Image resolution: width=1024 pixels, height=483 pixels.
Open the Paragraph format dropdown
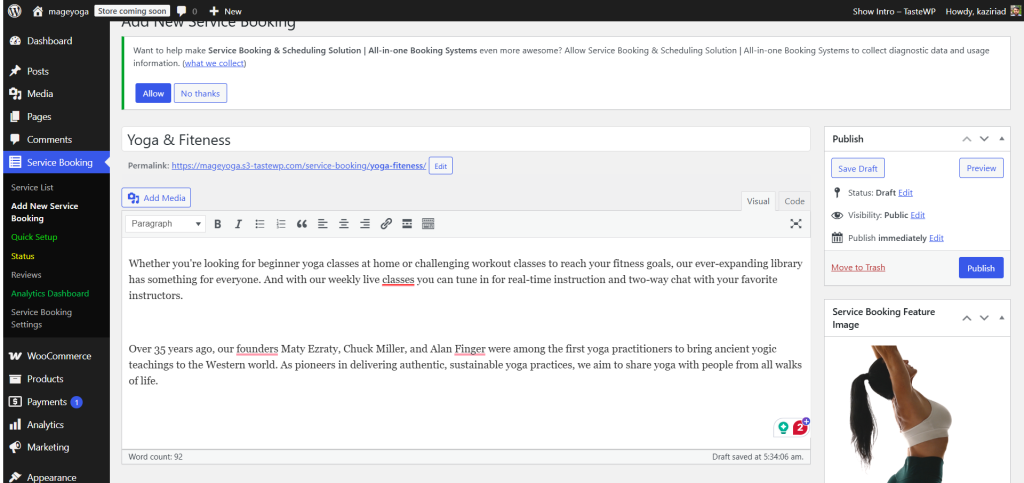166,224
